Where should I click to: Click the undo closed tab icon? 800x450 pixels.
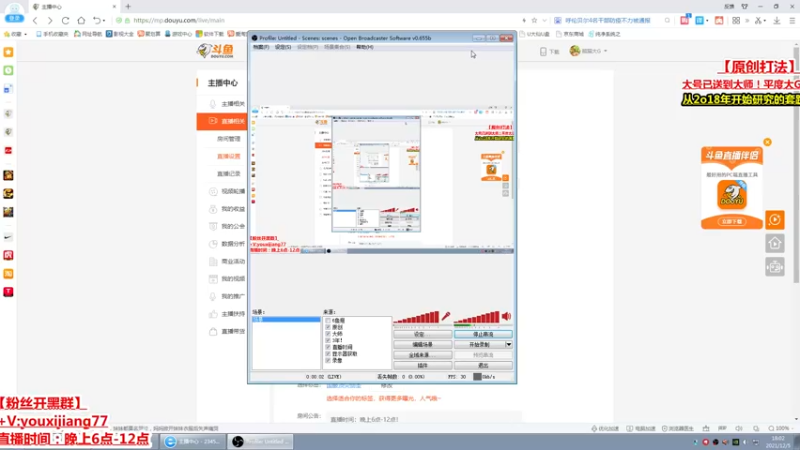click(96, 20)
